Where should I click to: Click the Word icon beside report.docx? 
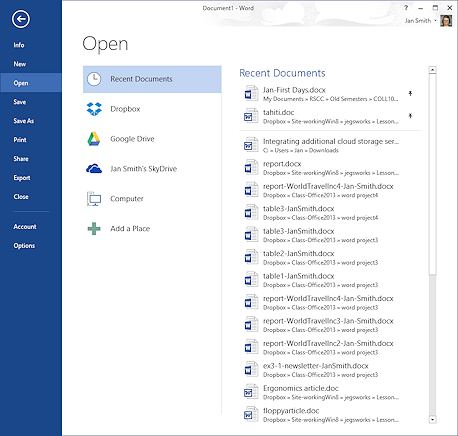coord(251,167)
